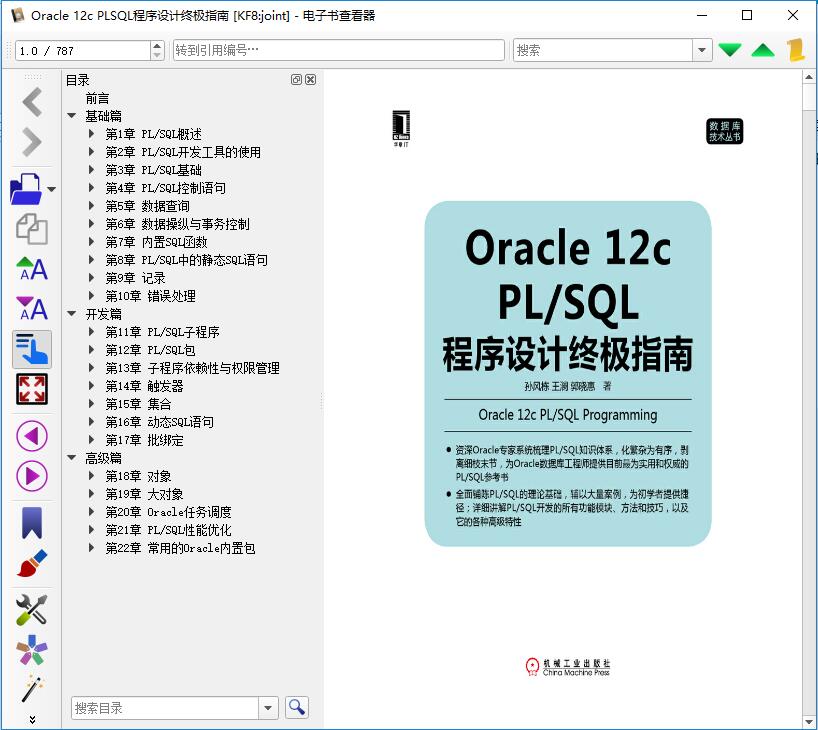Open 第20章 Oracle任务调度
This screenshot has width=818, height=730.
[x=169, y=512]
